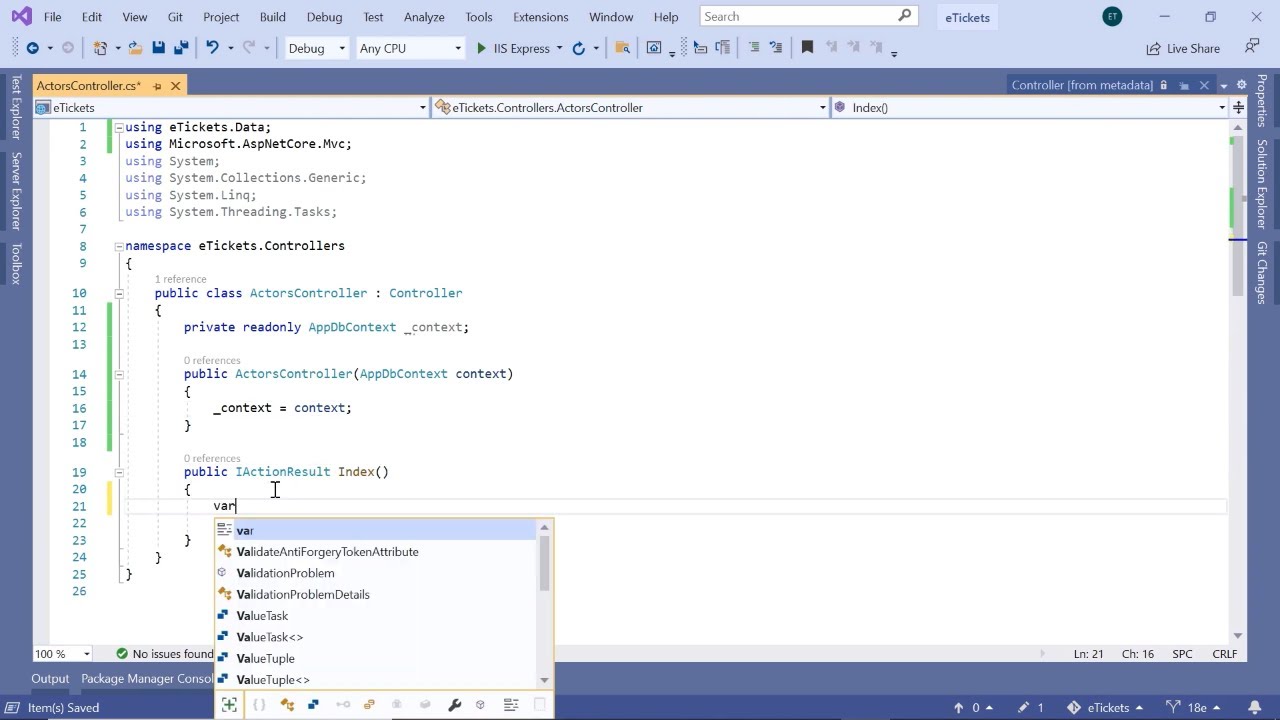Toggle the Namespaces filter in IntelliSense
The image size is (1280, 720).
259,705
